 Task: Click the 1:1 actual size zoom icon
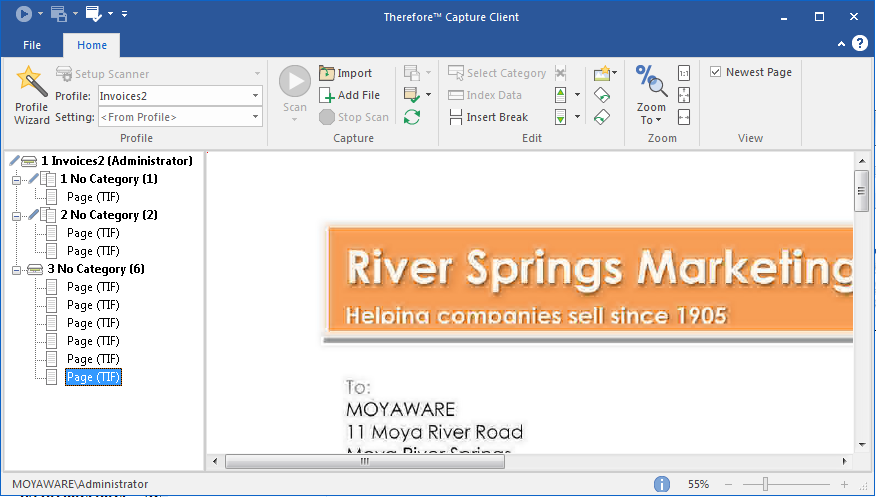[684, 73]
